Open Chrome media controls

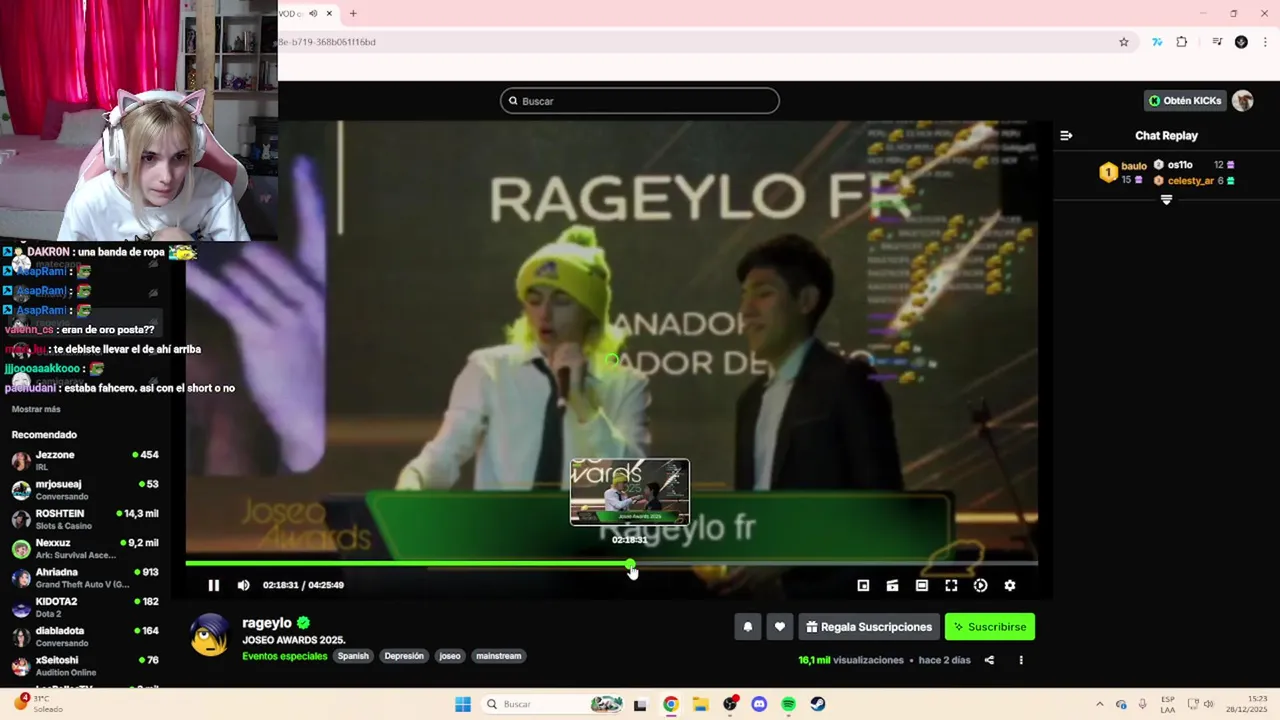click(x=1217, y=42)
